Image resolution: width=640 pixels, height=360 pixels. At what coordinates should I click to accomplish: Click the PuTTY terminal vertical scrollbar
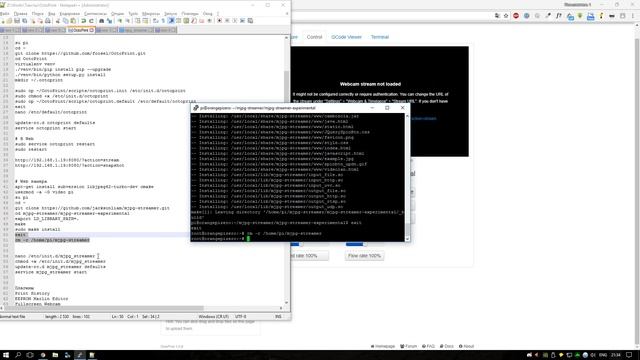pos(407,177)
